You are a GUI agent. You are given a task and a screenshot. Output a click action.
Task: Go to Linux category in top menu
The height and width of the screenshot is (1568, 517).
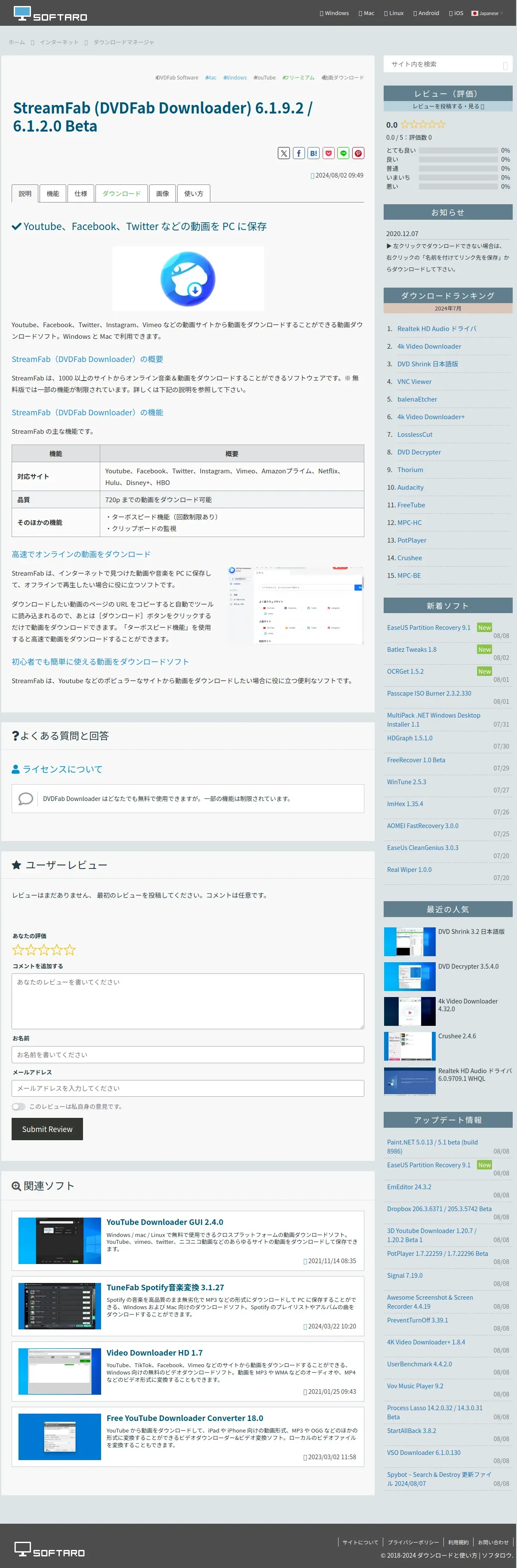[x=394, y=13]
